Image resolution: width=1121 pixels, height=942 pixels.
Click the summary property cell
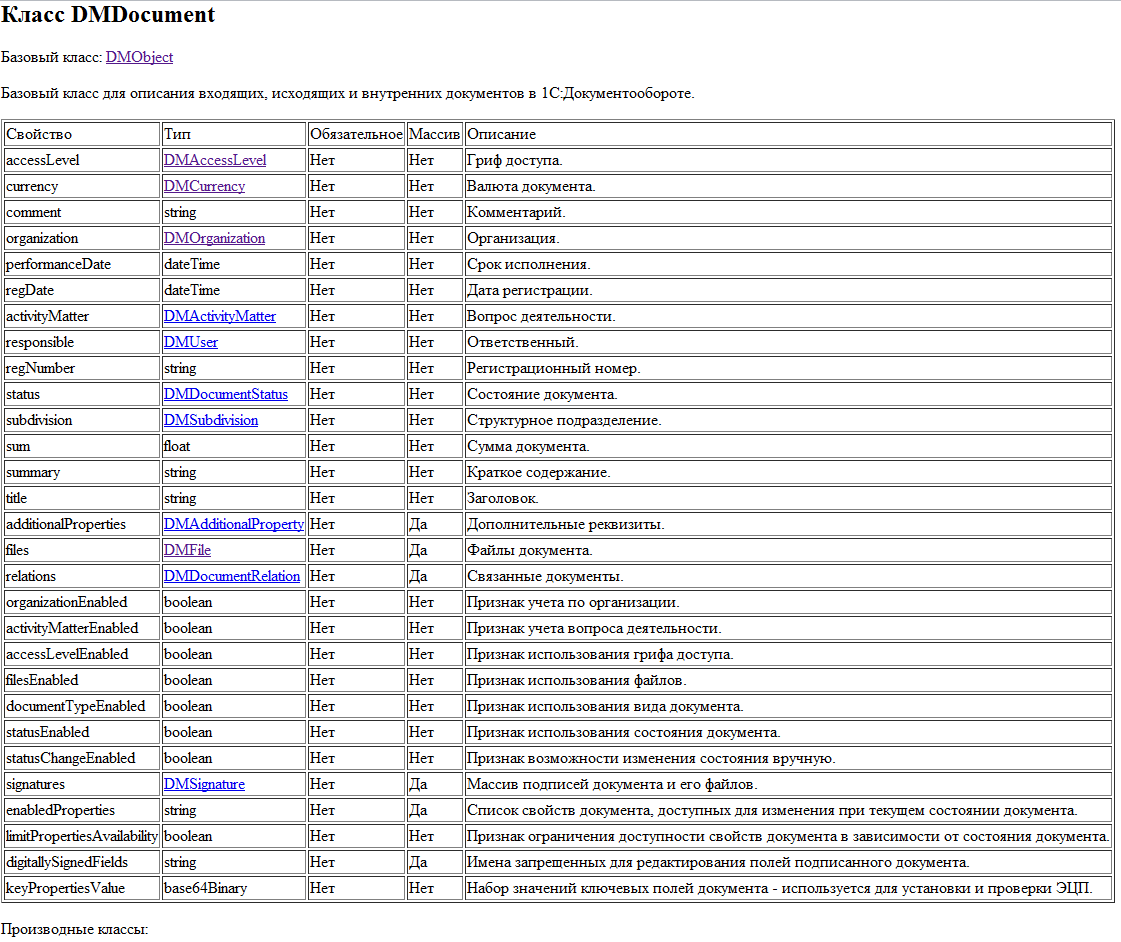[x=82, y=472]
